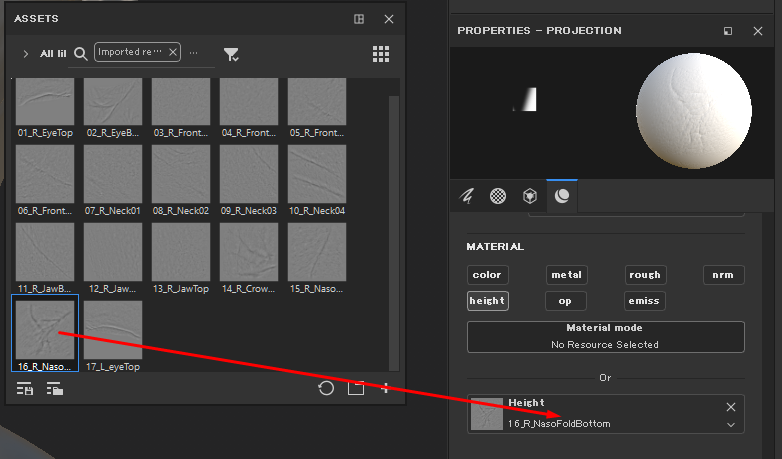Click the MATERIAL section heading
This screenshot has width=782, height=459.
click(495, 247)
